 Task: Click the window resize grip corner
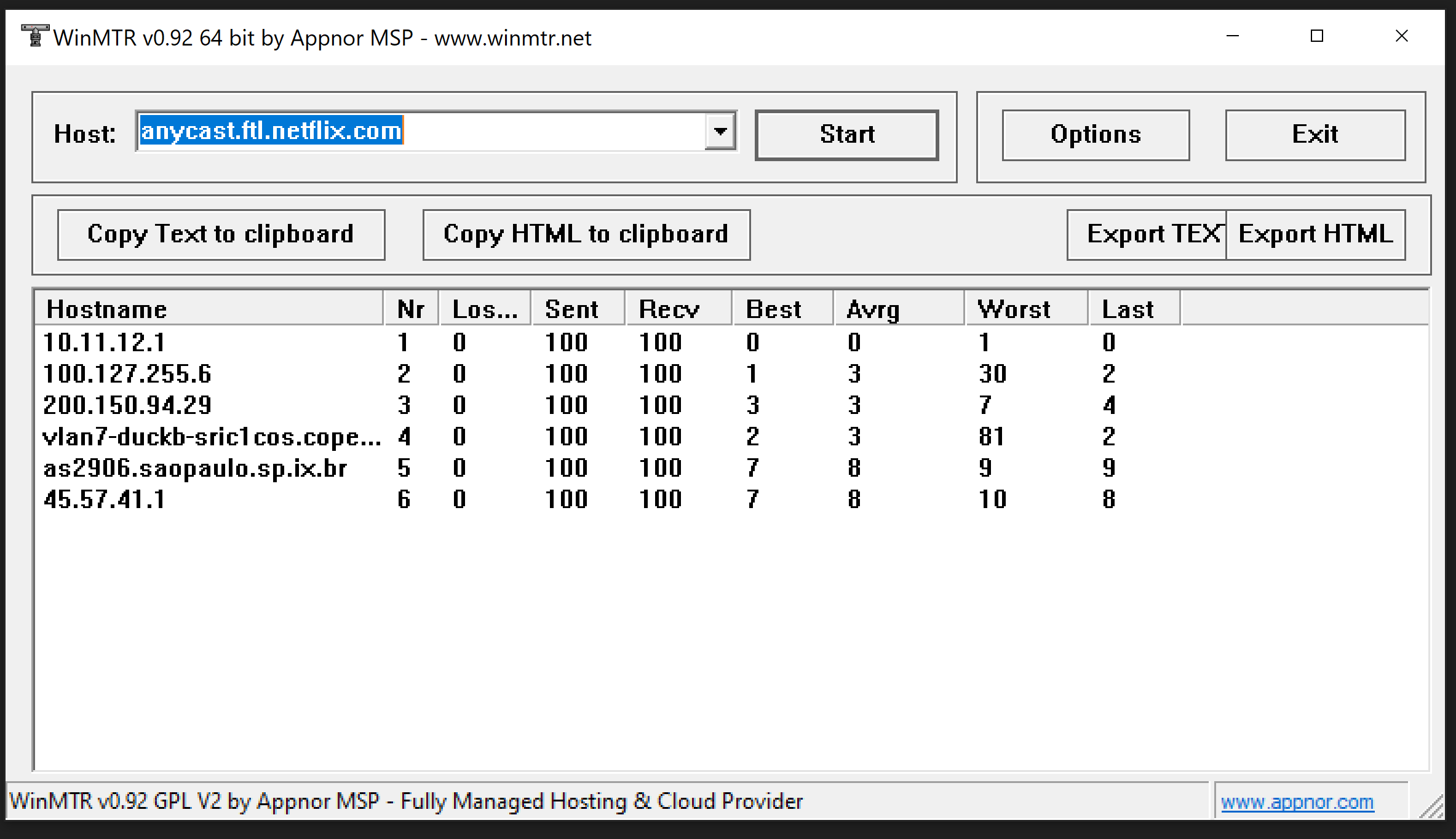point(1432,807)
